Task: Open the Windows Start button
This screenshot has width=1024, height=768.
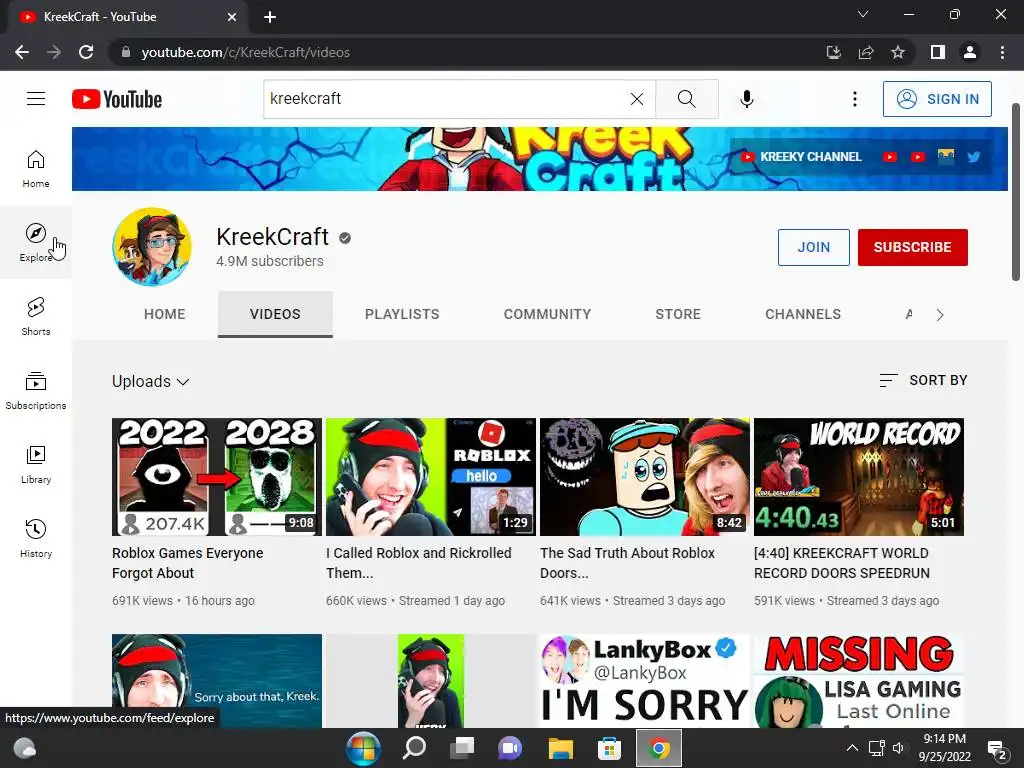Action: coord(363,748)
